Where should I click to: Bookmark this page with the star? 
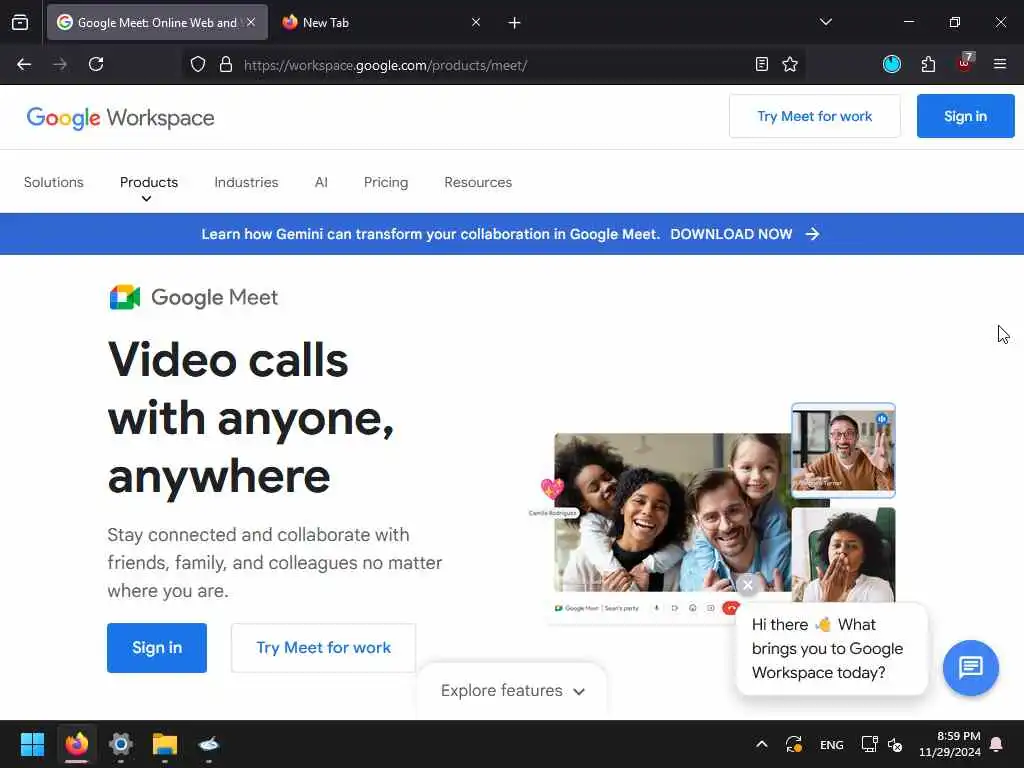tap(790, 64)
